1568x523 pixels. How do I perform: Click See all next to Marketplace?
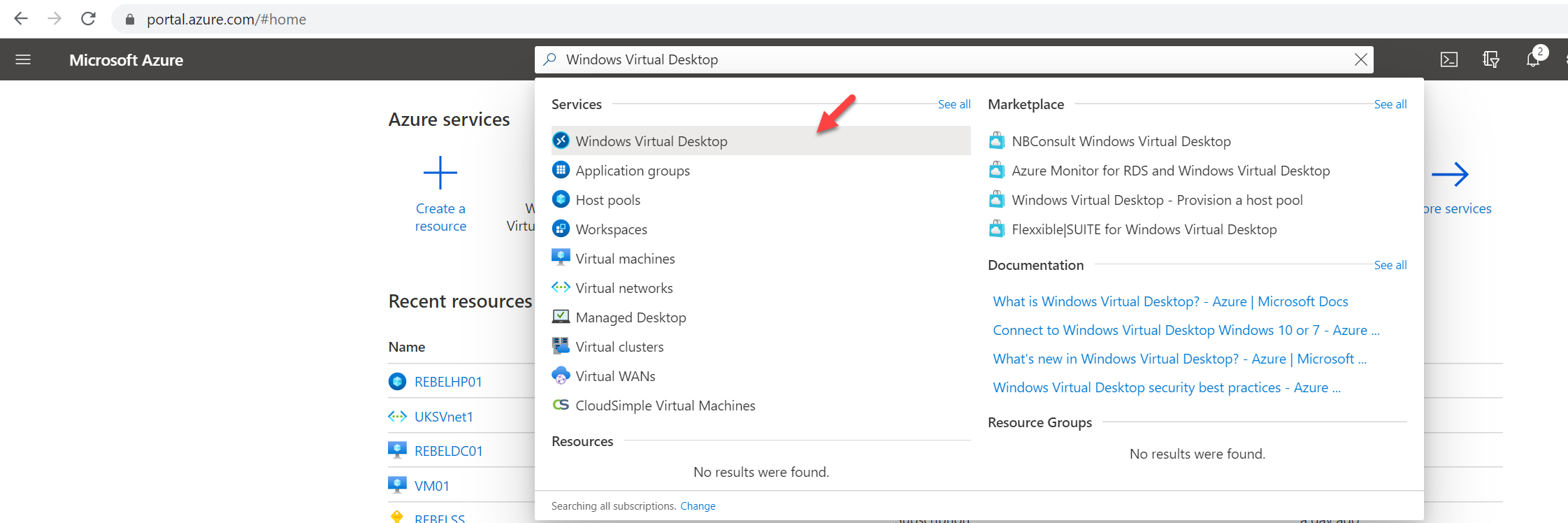click(1390, 104)
